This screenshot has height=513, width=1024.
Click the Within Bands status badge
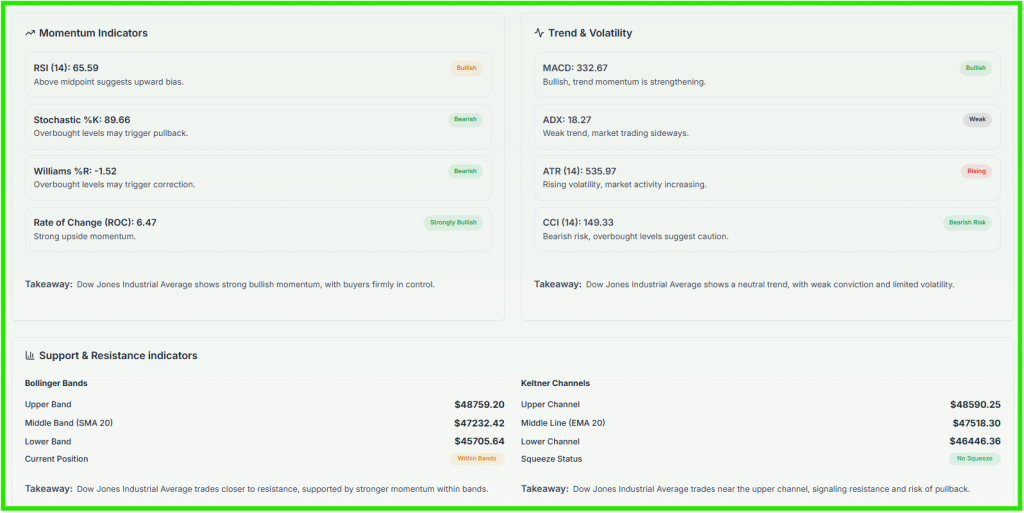476,459
